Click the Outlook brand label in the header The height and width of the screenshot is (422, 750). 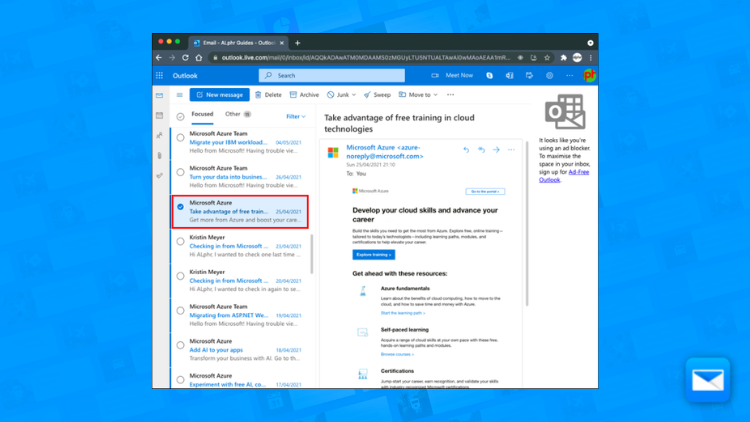point(185,76)
